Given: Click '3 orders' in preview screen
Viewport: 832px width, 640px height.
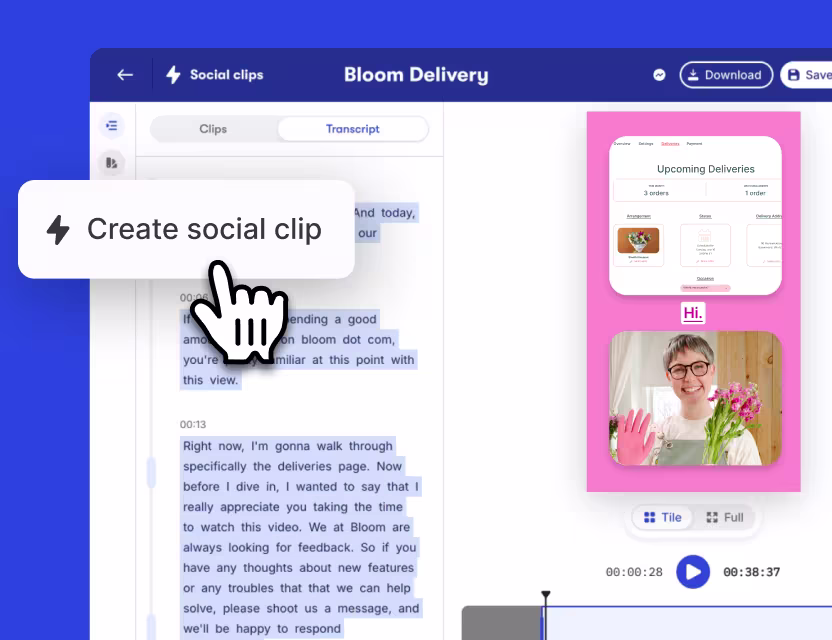Looking at the screenshot, I should coord(656,193).
